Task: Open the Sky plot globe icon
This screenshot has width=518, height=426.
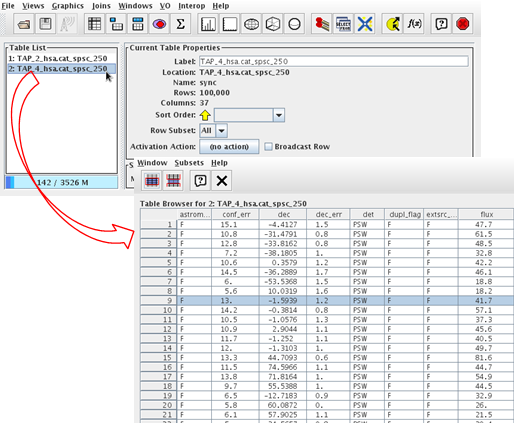Action: pos(251,24)
